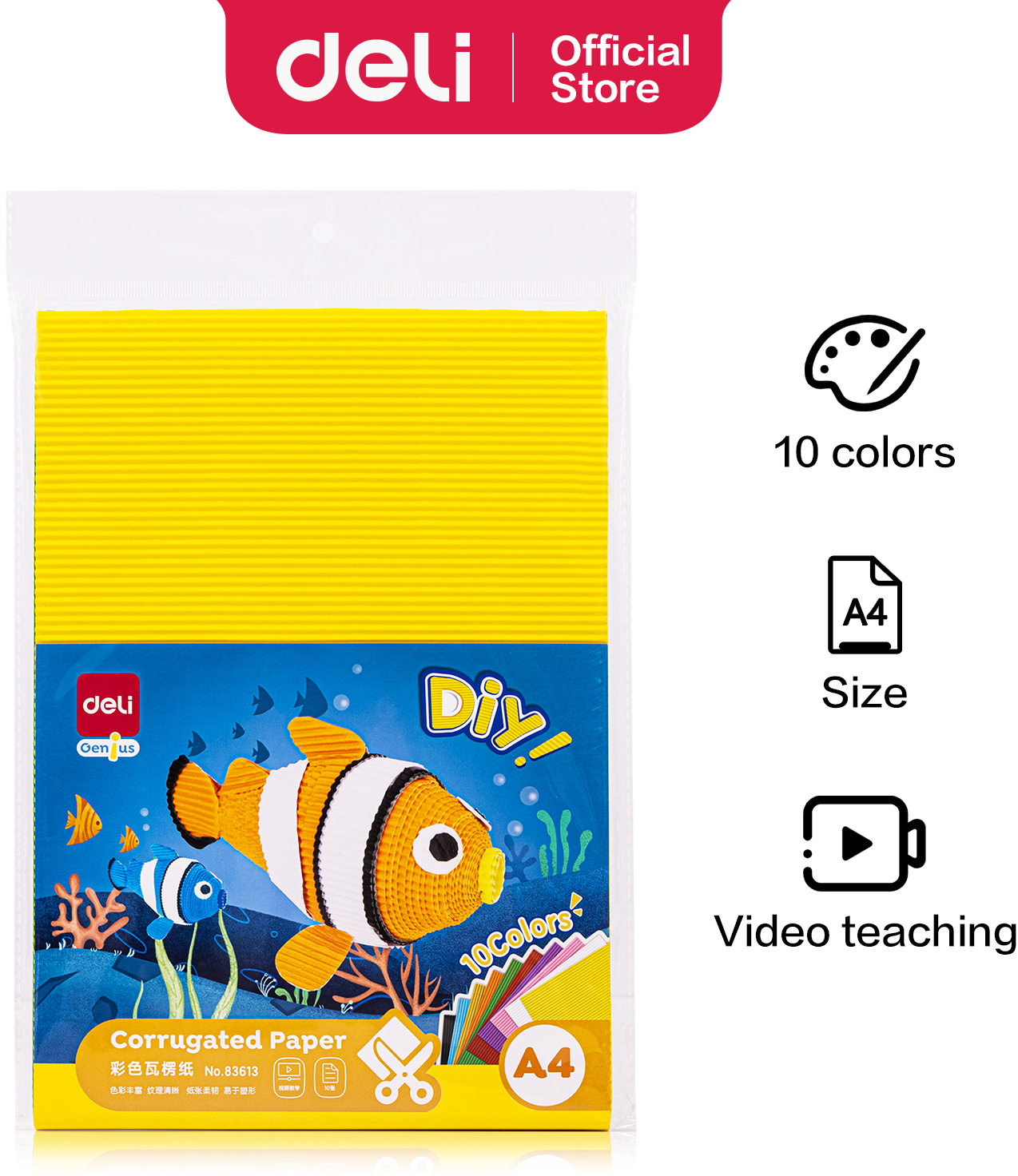Click the 10Colors text on the package
Viewport: 1018px width, 1176px height.
point(520,935)
